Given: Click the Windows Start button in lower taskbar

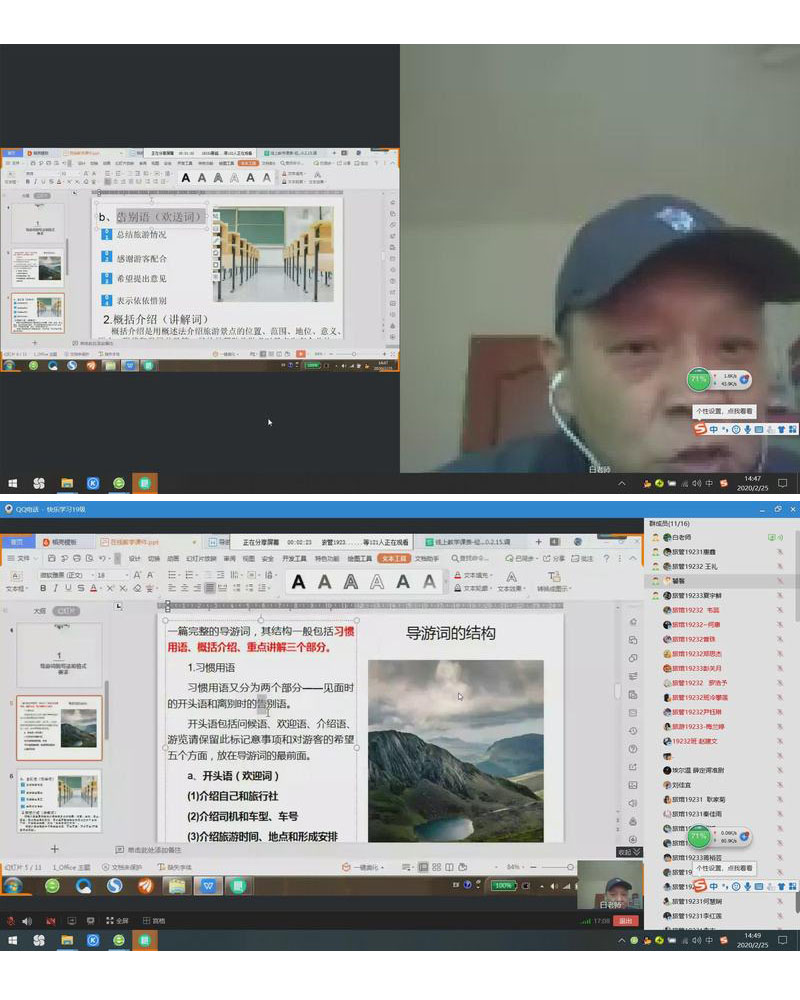Looking at the screenshot, I should [14, 940].
